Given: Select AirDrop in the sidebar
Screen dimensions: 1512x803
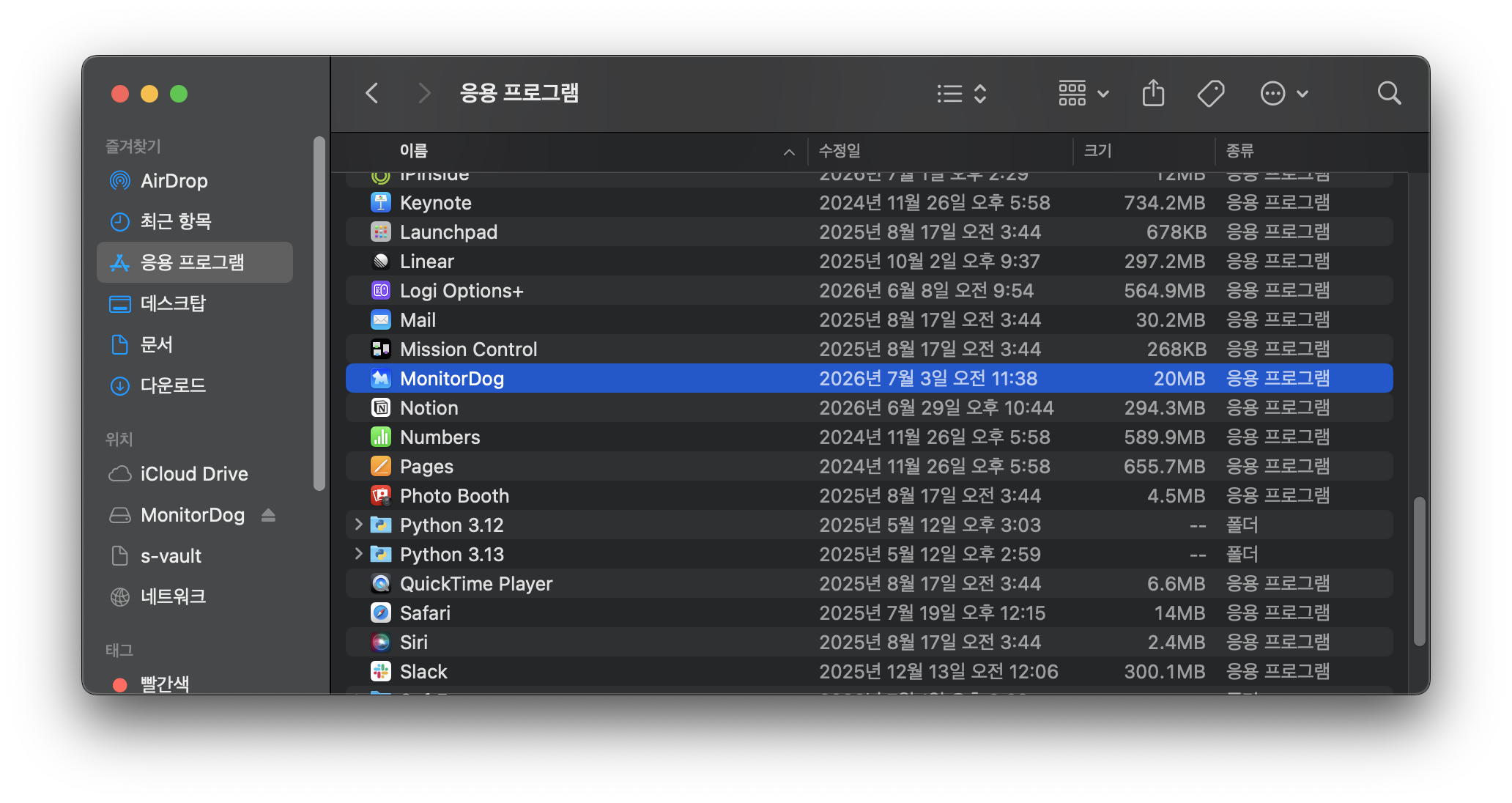Looking at the screenshot, I should [x=194, y=180].
